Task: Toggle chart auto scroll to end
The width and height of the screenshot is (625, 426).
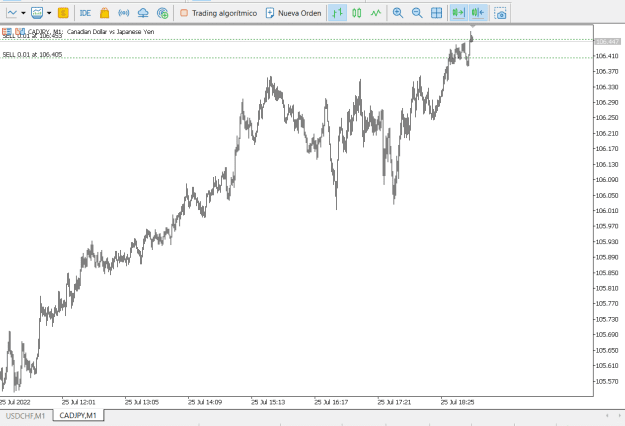Action: [x=458, y=13]
